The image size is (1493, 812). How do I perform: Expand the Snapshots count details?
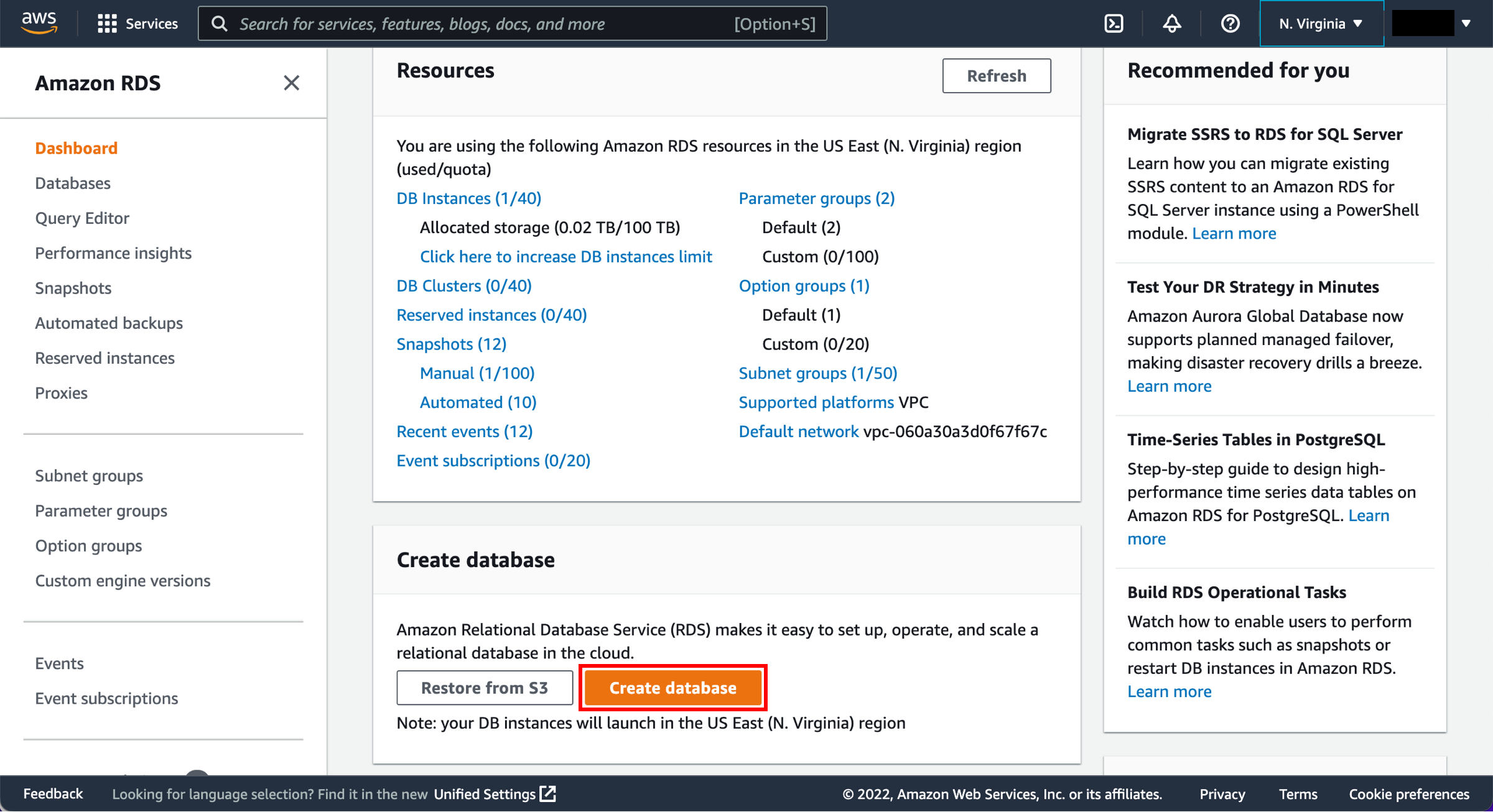[451, 344]
